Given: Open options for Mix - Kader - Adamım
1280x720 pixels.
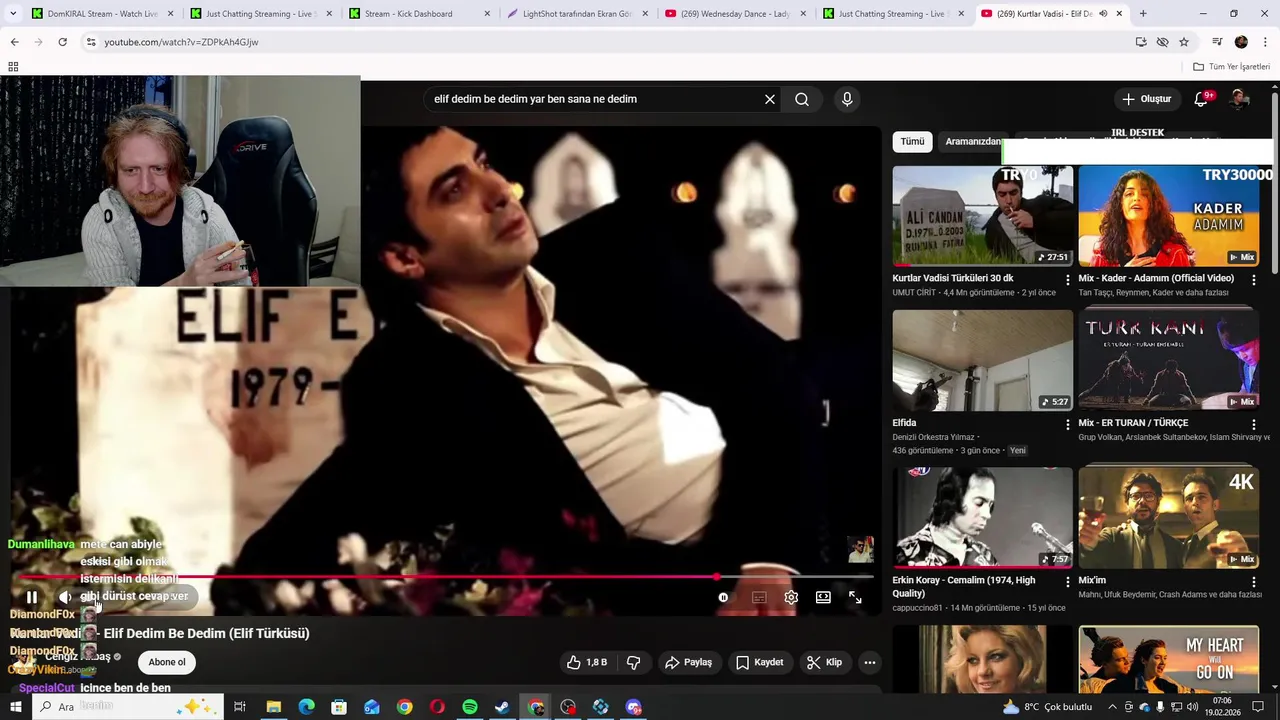Looking at the screenshot, I should (x=1253, y=280).
